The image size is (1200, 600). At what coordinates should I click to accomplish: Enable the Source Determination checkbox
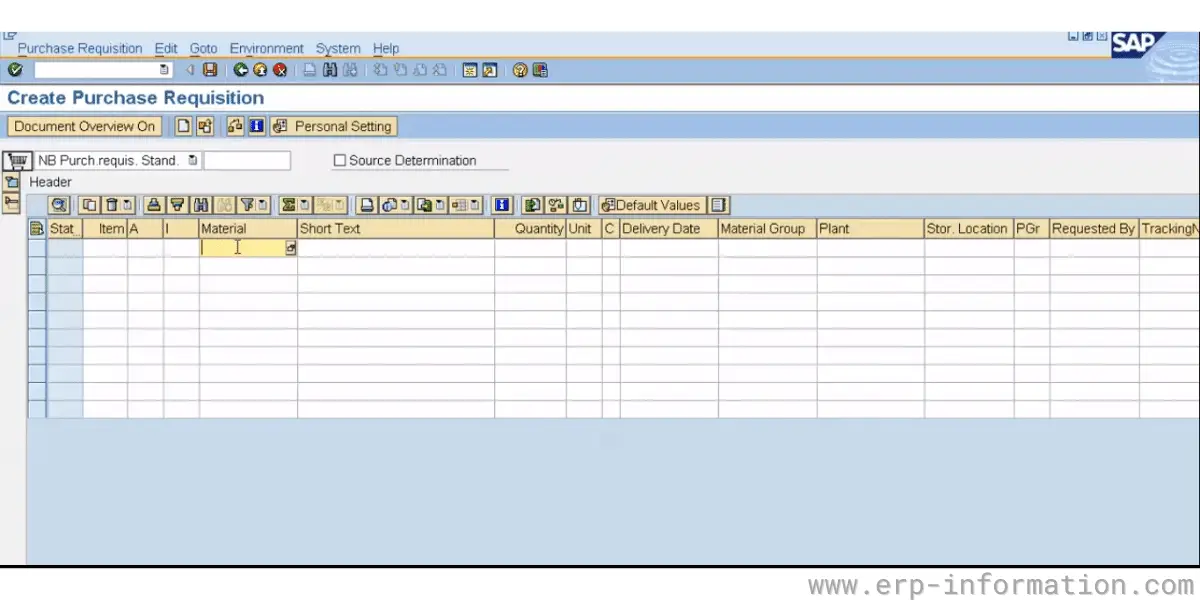340,160
